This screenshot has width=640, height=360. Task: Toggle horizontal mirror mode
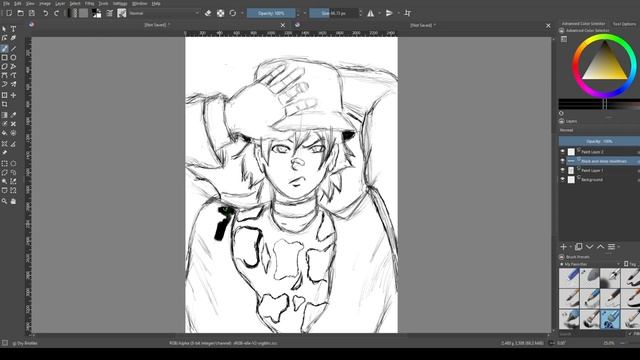pyautogui.click(x=371, y=13)
